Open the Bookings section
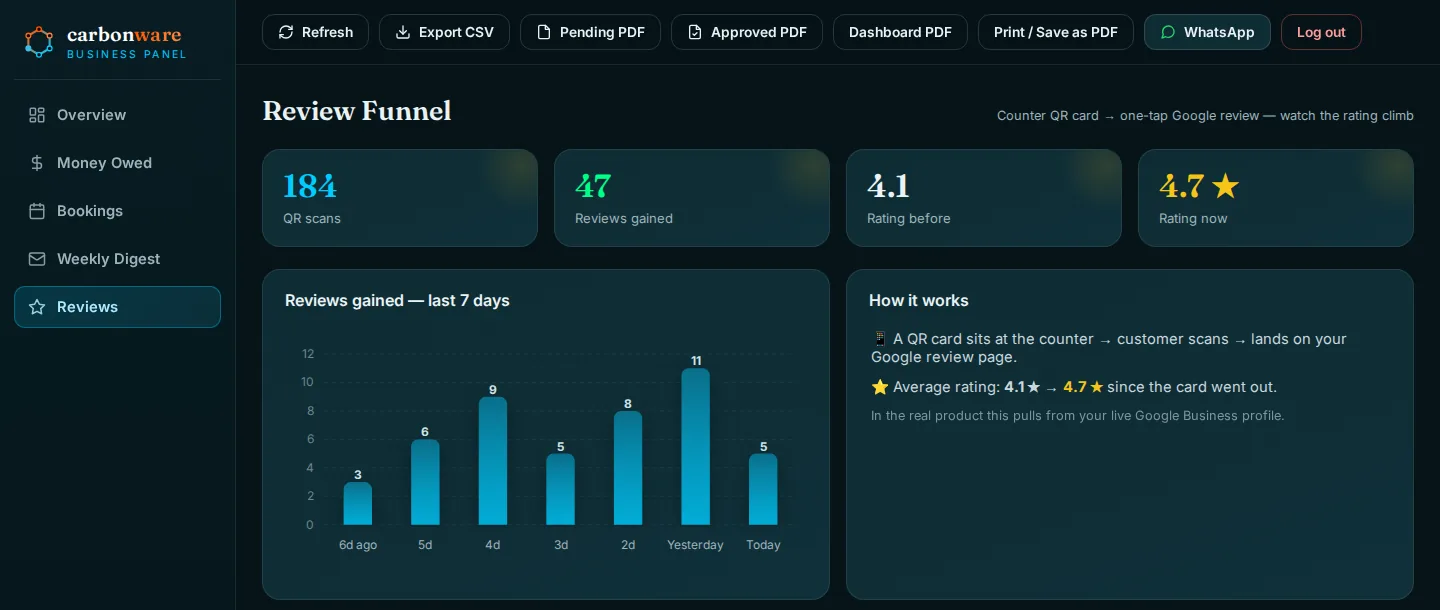The width and height of the screenshot is (1440, 610). (x=117, y=211)
